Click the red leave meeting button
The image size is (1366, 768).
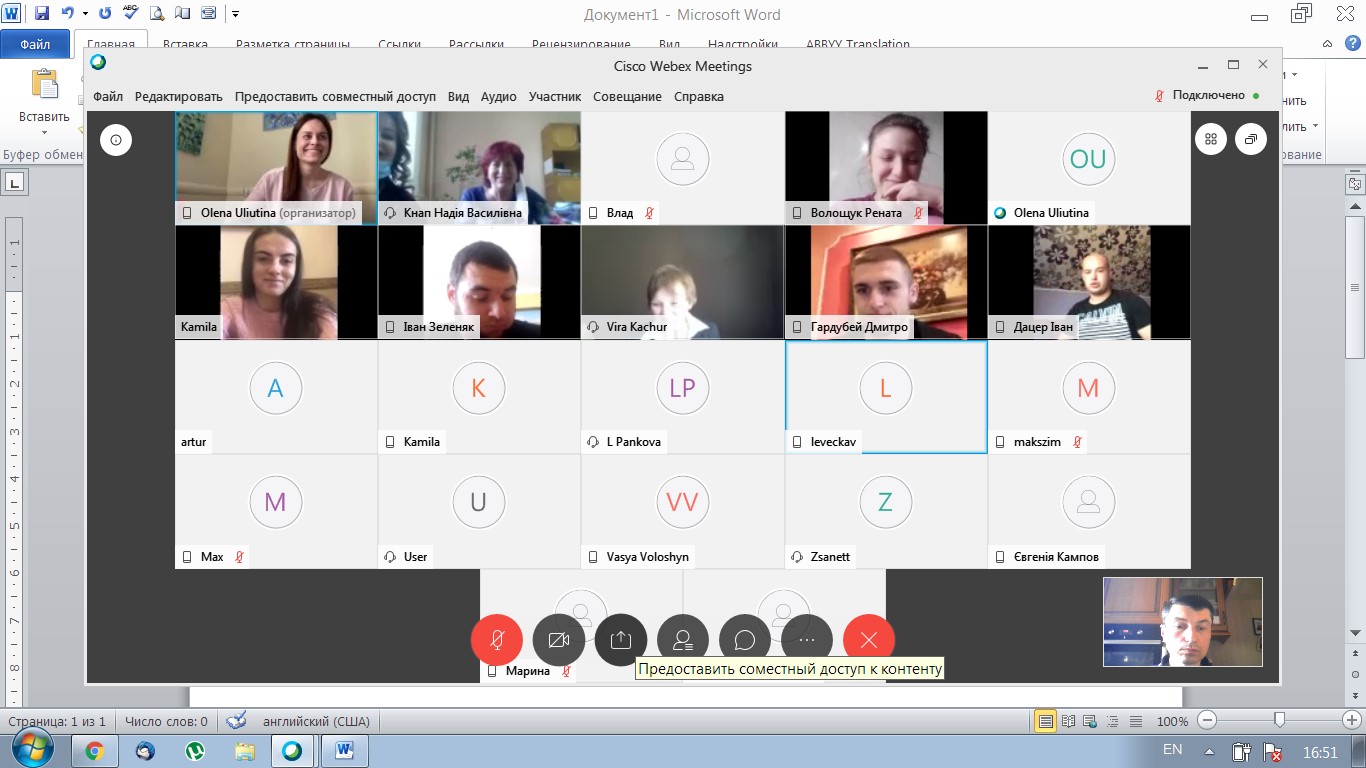point(869,640)
